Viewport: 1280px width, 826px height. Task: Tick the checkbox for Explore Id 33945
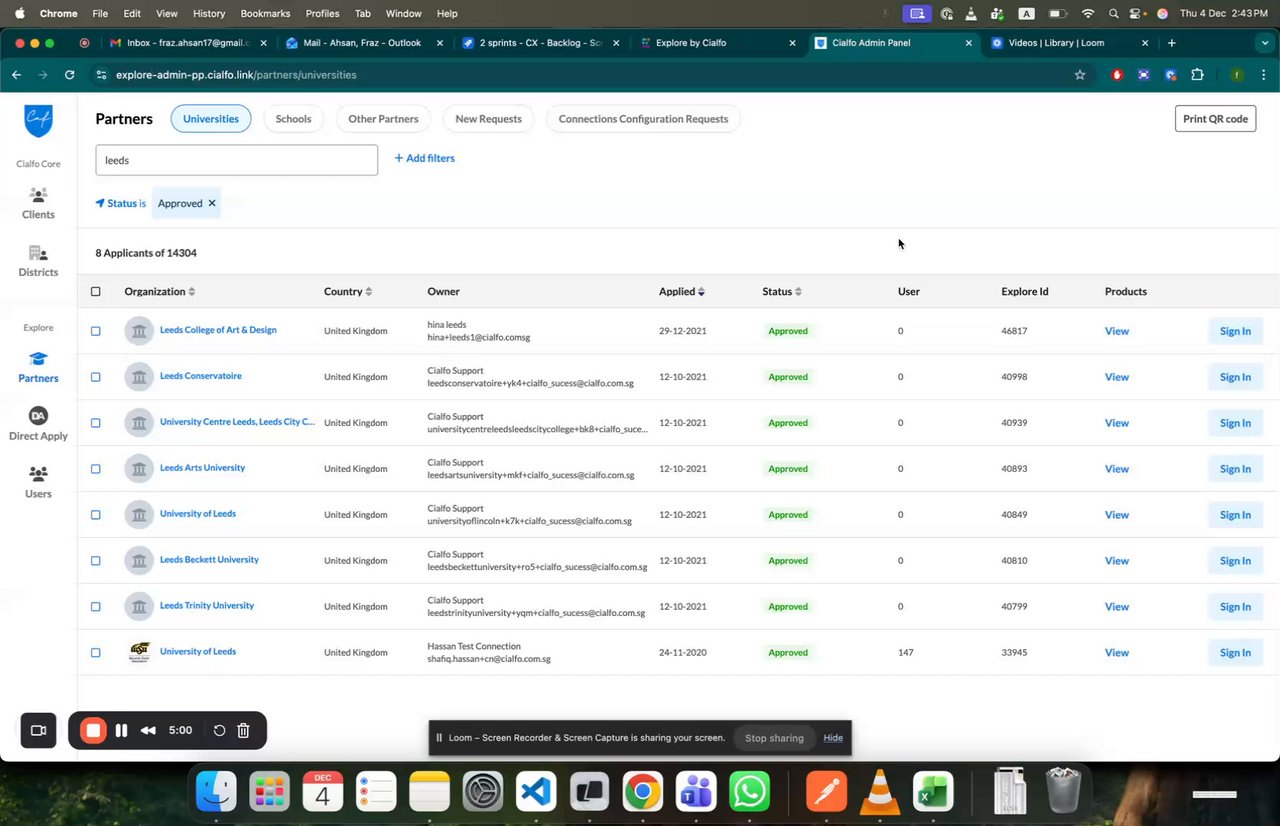tap(96, 653)
